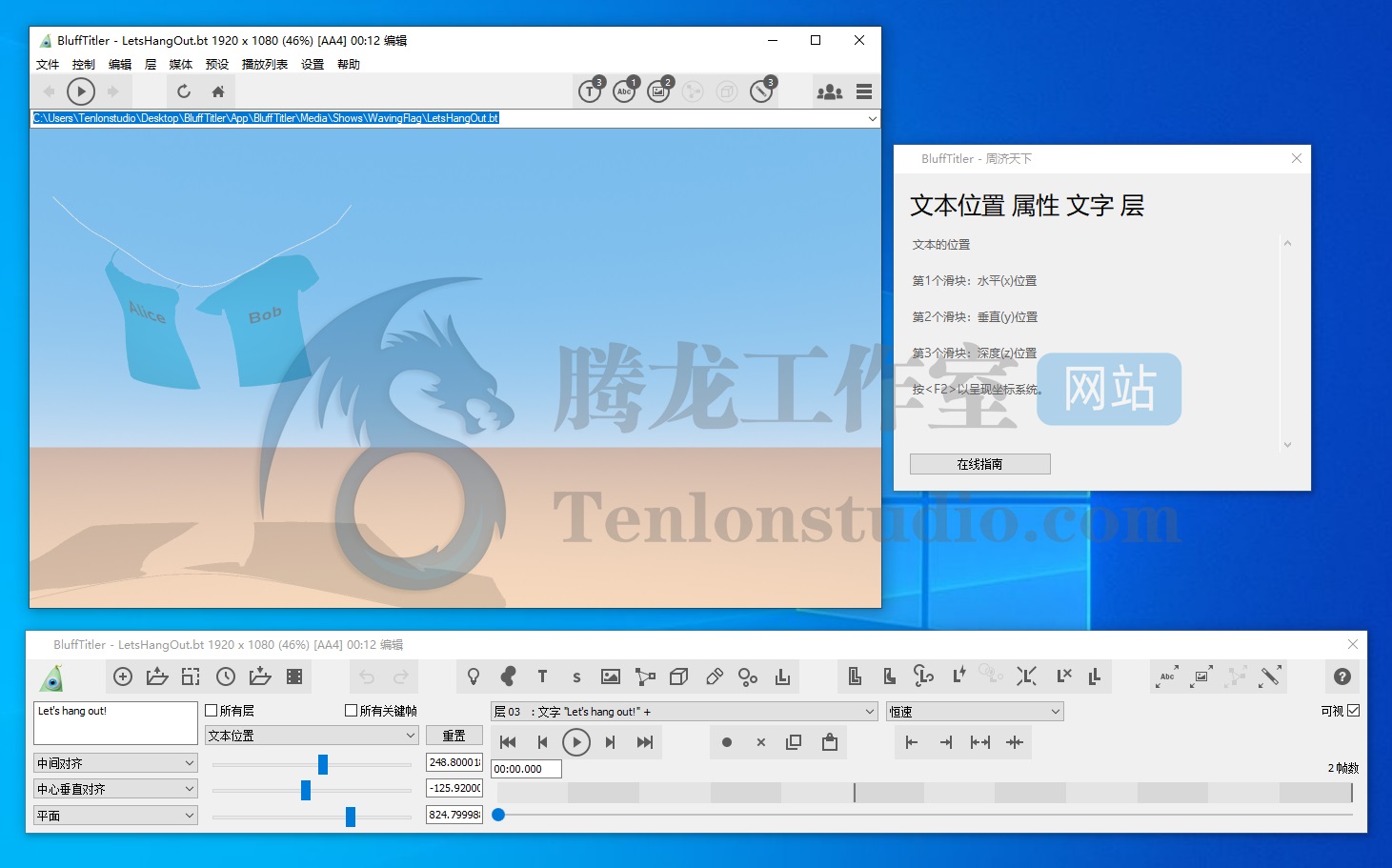
Task: Open the 文件 menu
Action: pyautogui.click(x=48, y=65)
